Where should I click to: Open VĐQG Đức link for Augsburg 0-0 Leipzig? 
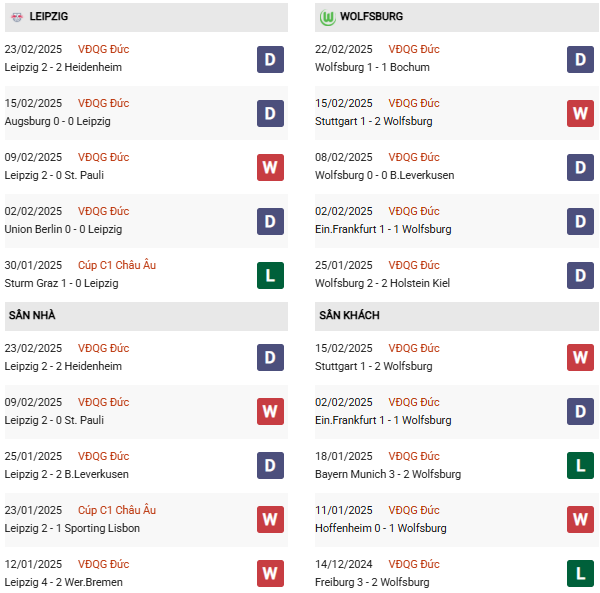tap(103, 103)
